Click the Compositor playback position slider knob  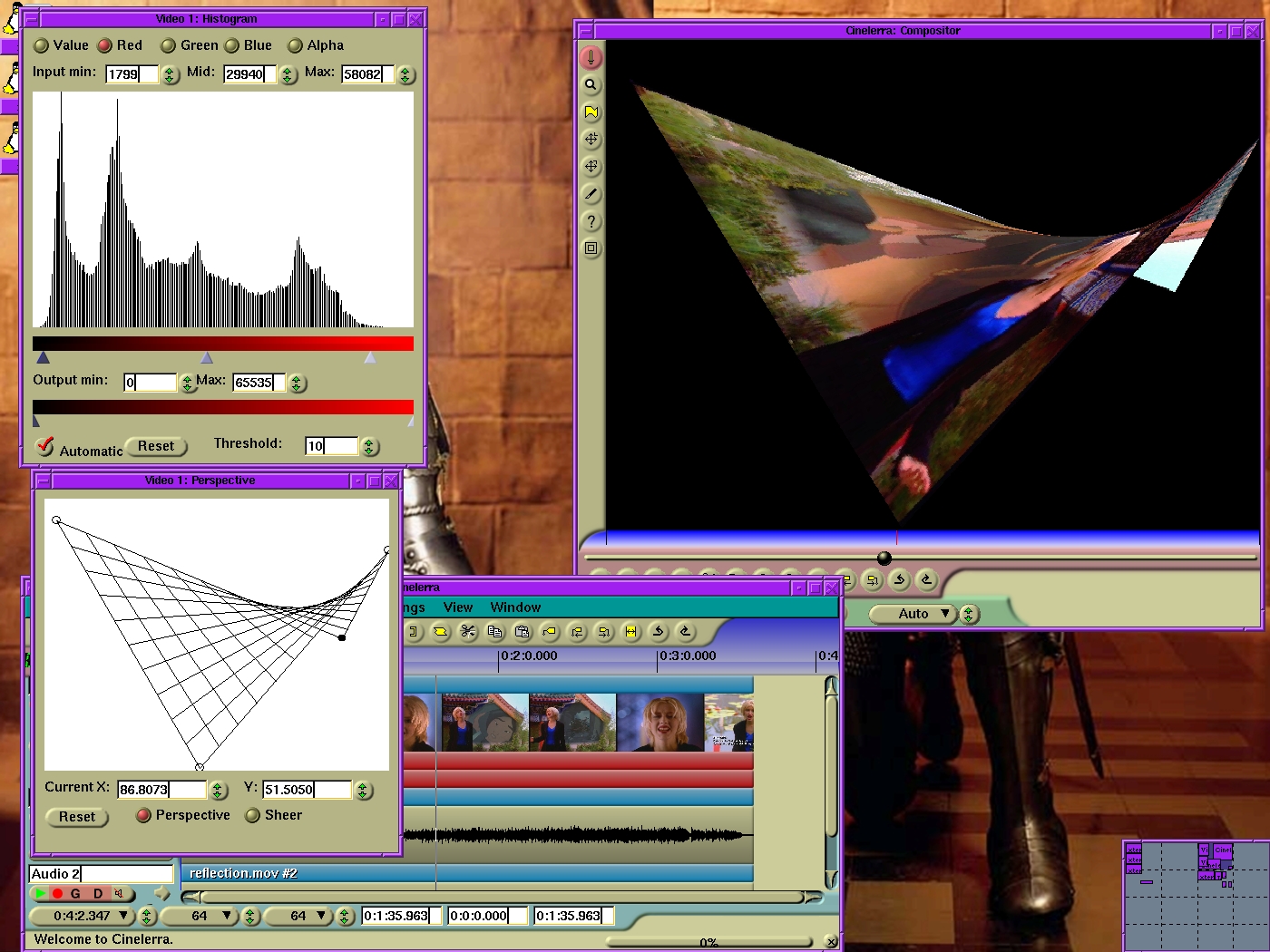[884, 558]
